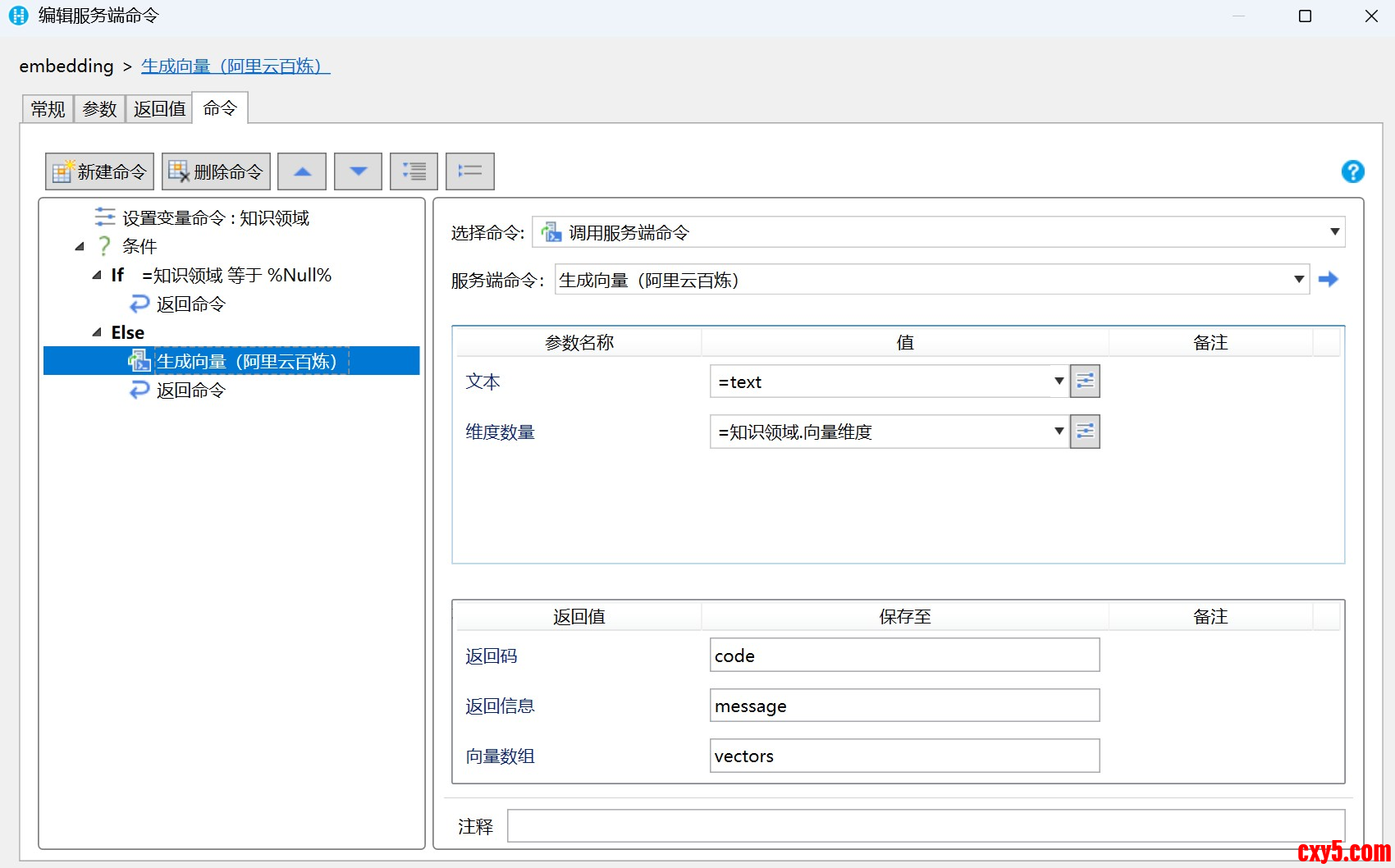This screenshot has width=1395, height=868.
Task: Switch to the 参数 tab
Action: click(99, 109)
